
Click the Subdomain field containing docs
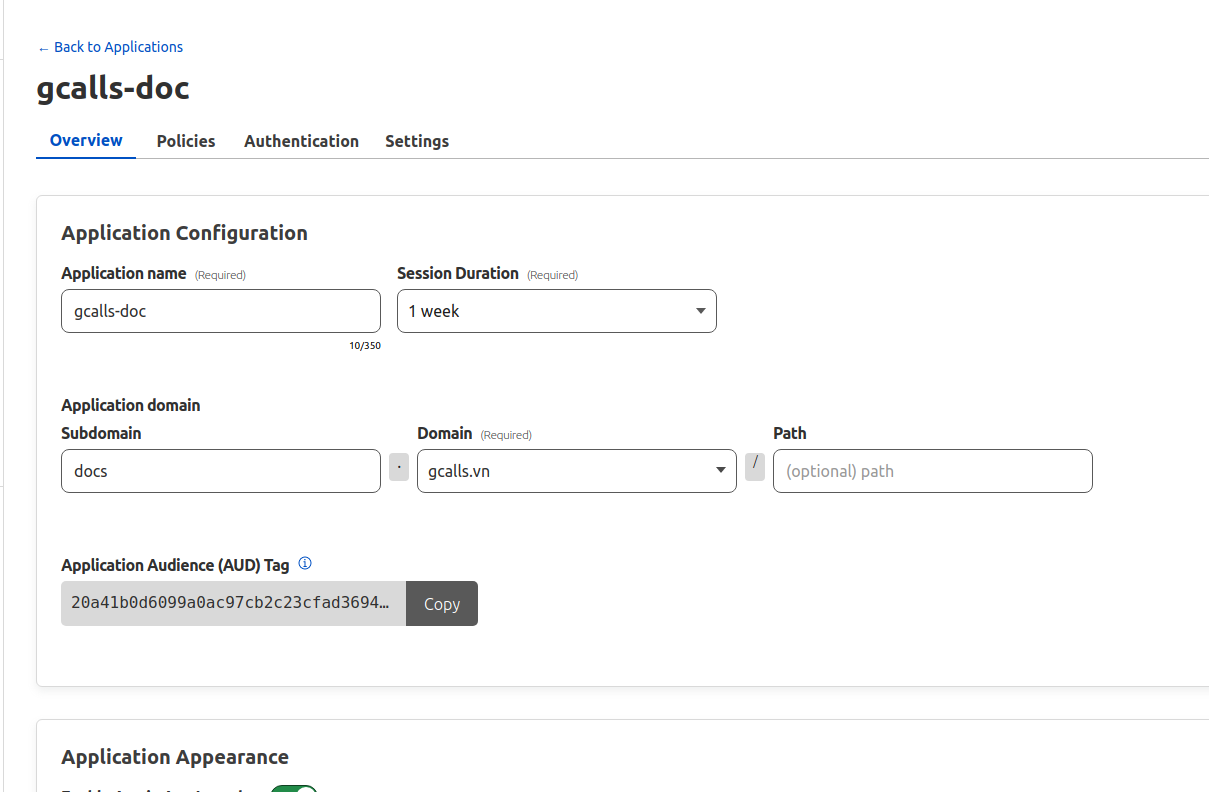tap(220, 471)
